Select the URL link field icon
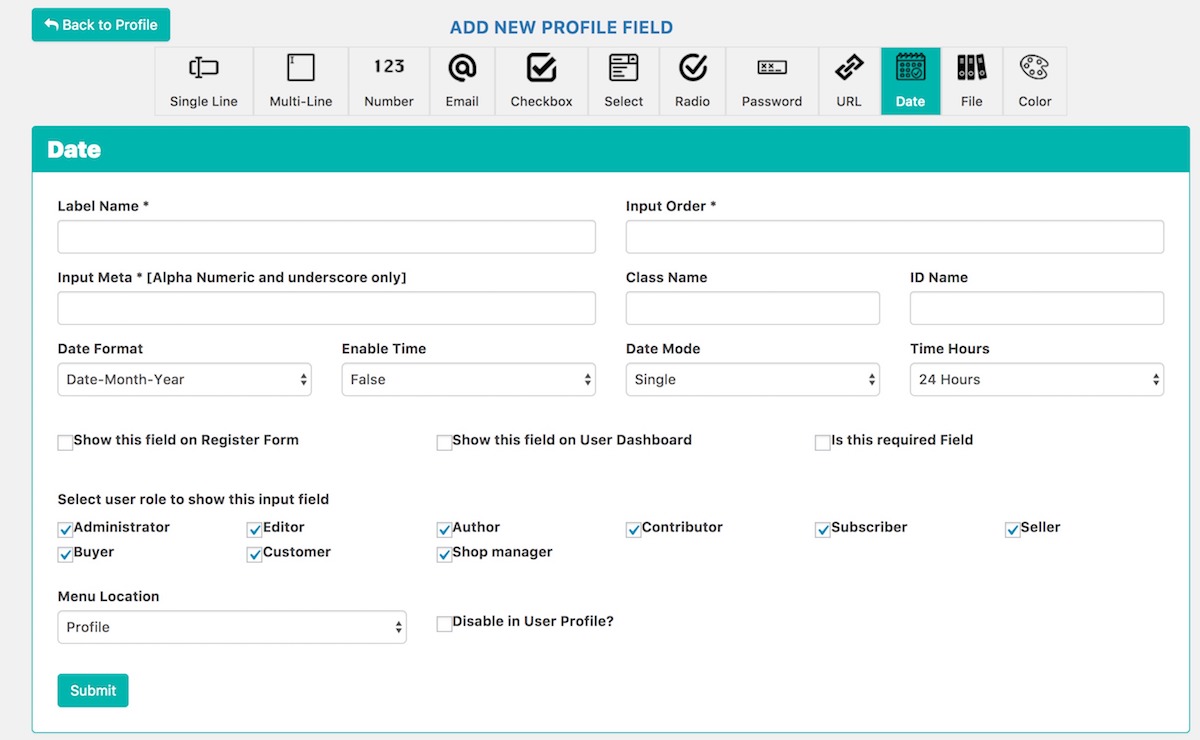The width and height of the screenshot is (1200, 740). click(849, 68)
